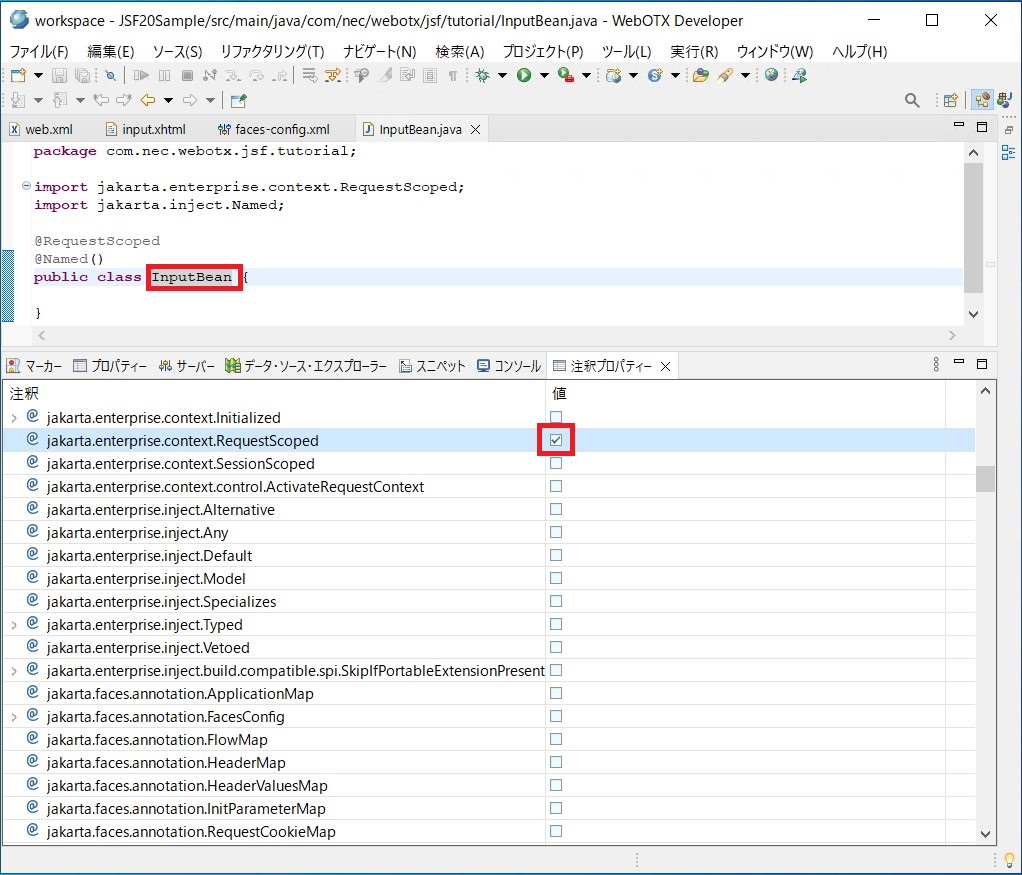Click the yellow Back navigation arrow
Viewport: 1022px width, 875px height.
[148, 100]
